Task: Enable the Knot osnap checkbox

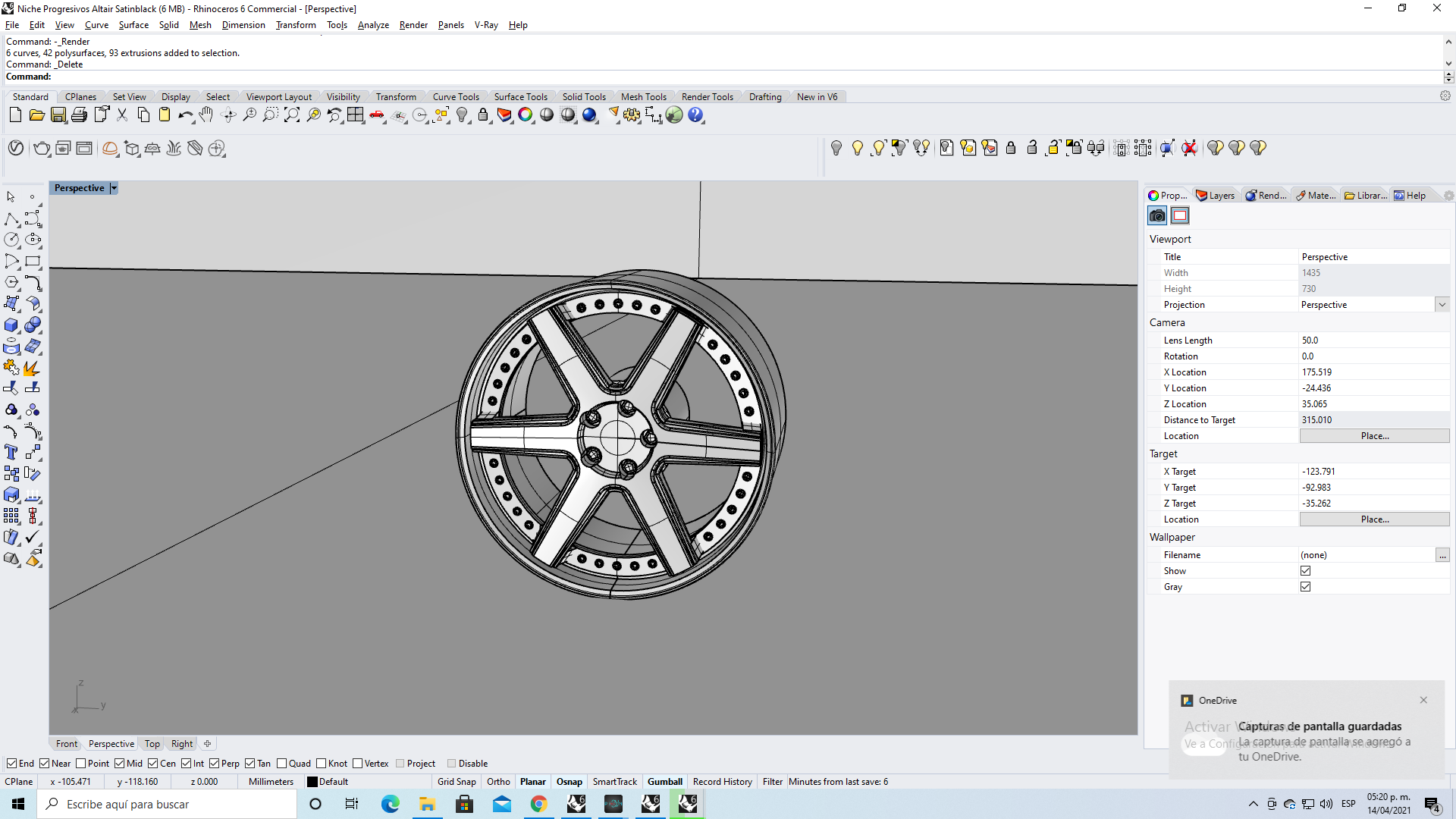Action: click(322, 764)
